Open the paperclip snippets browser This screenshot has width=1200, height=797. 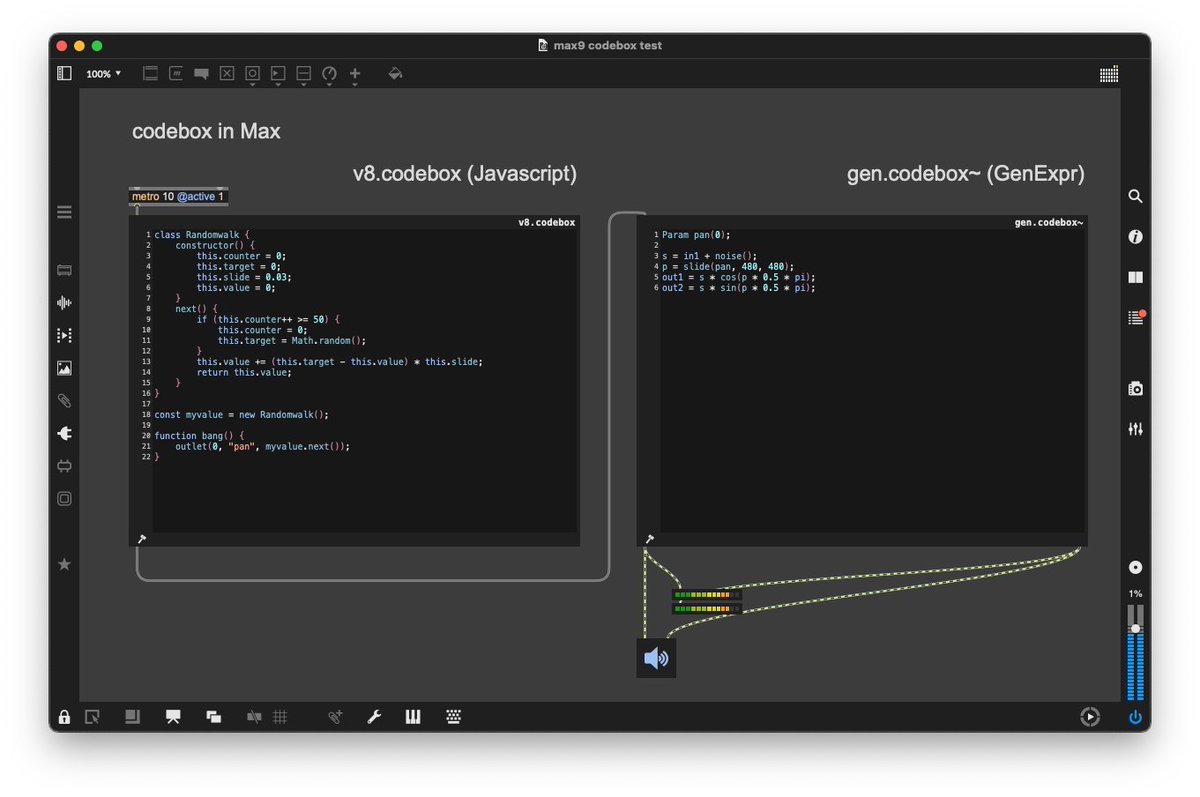click(x=64, y=401)
